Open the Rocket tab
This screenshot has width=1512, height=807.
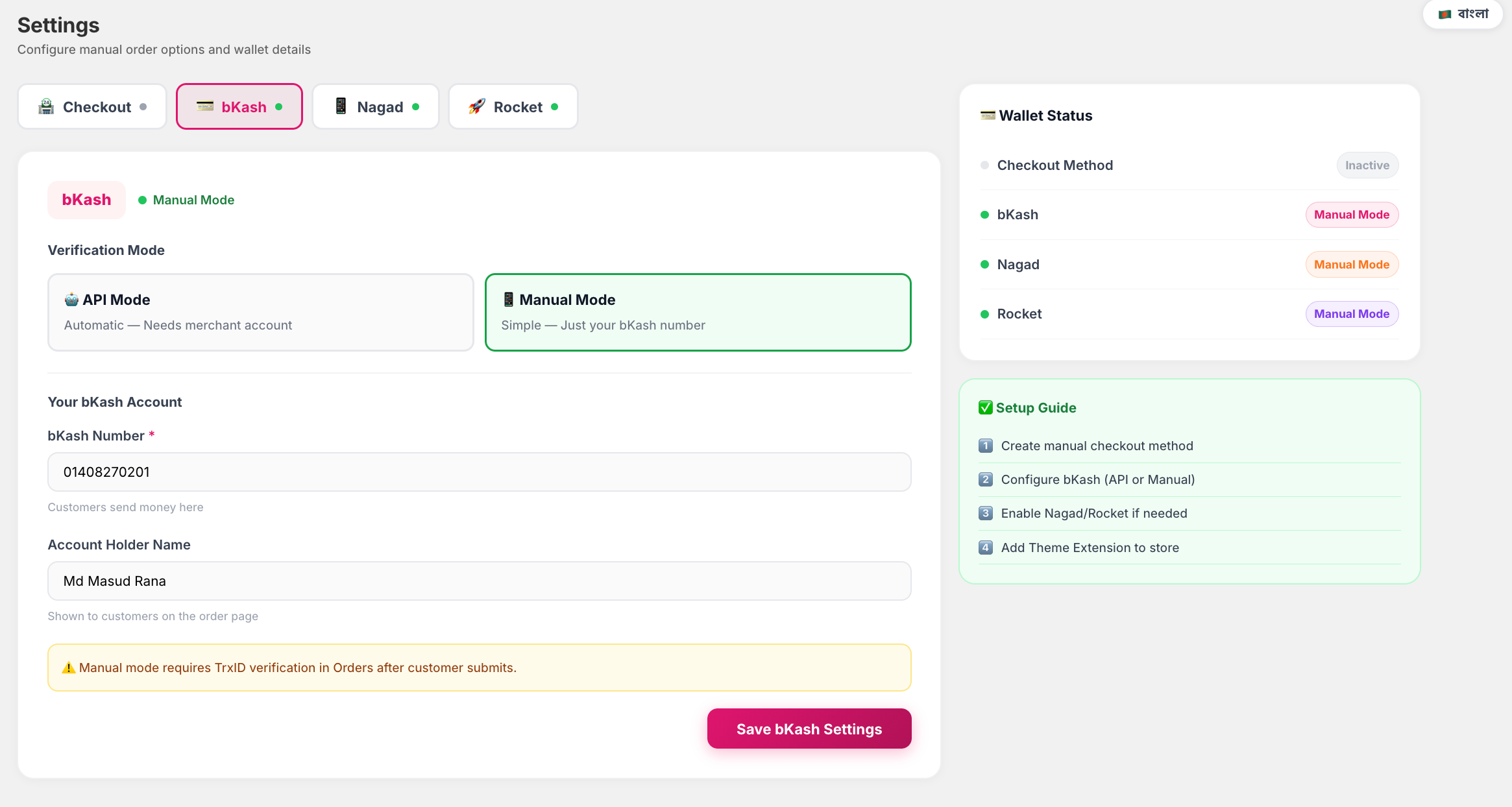(513, 106)
